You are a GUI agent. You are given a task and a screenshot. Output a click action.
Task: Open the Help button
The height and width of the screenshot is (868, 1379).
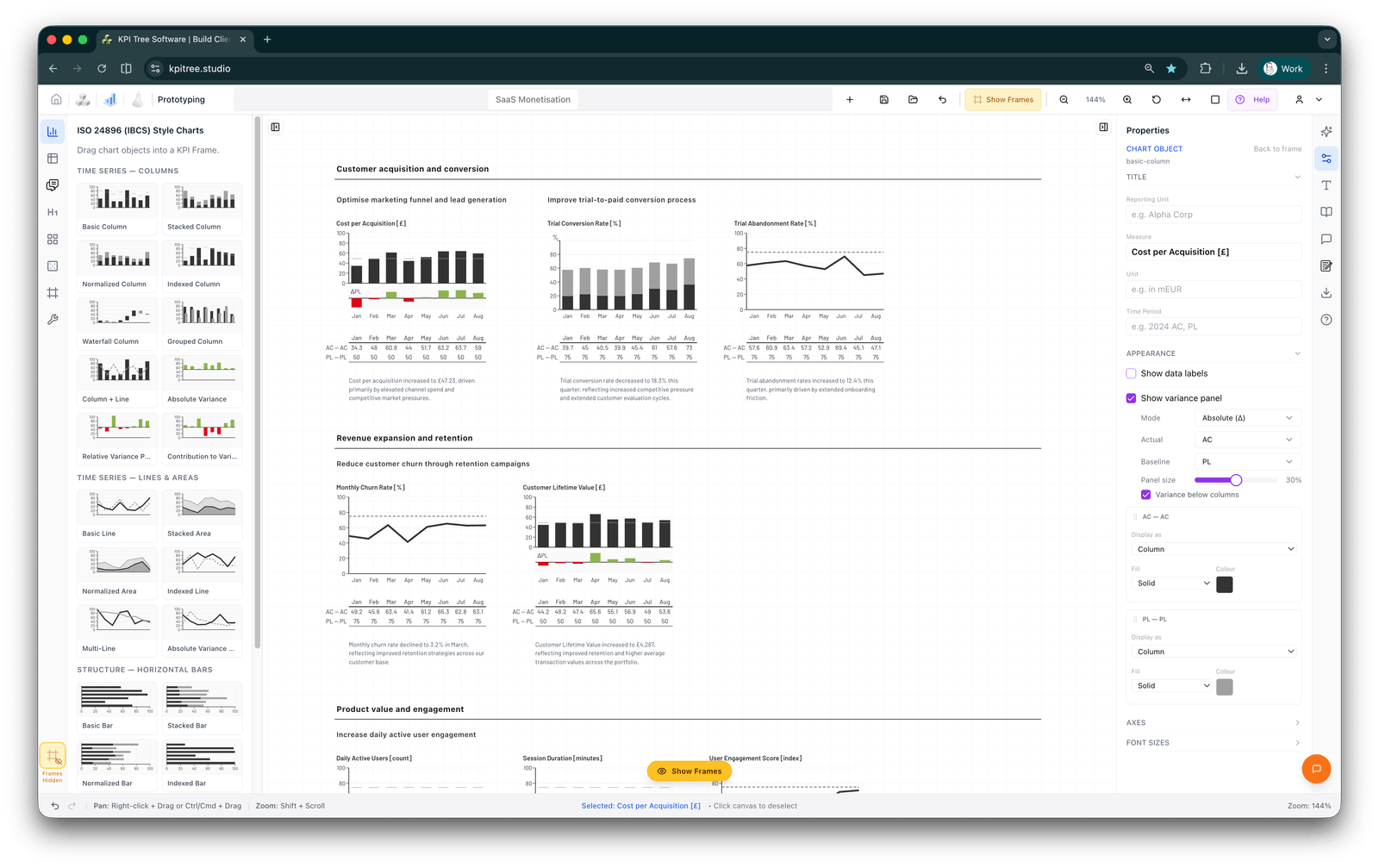point(1254,99)
